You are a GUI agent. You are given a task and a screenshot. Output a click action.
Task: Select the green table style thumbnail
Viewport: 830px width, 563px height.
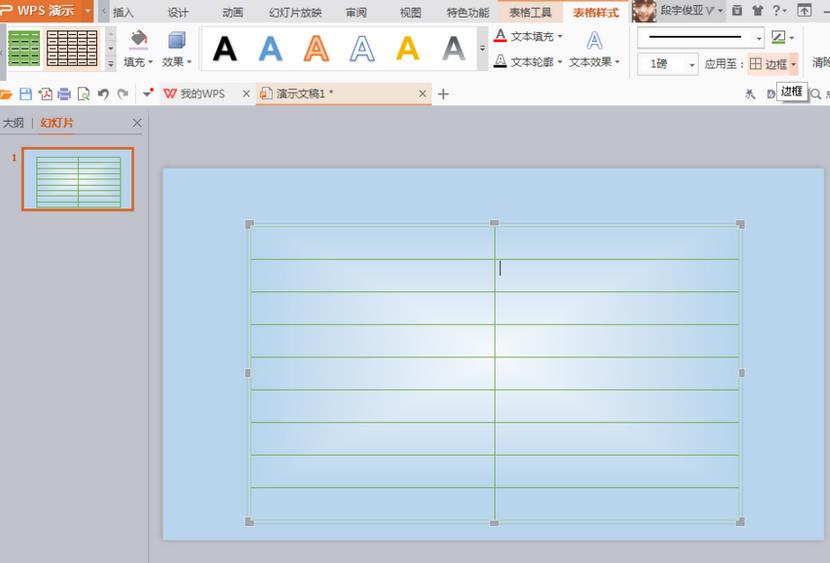click(24, 48)
